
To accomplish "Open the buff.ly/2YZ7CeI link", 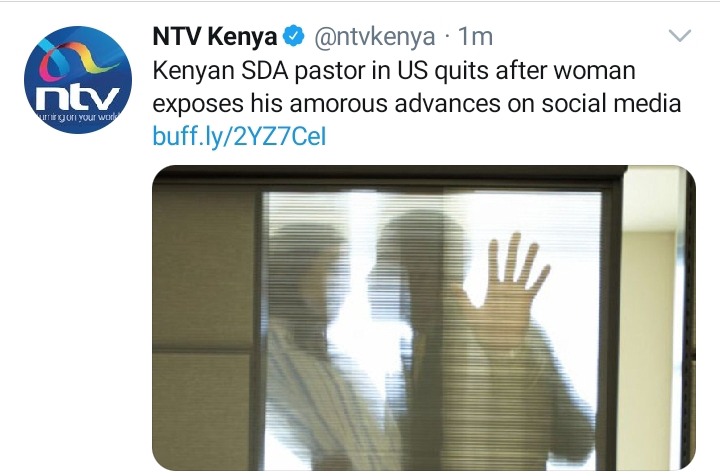I will point(239,136).
